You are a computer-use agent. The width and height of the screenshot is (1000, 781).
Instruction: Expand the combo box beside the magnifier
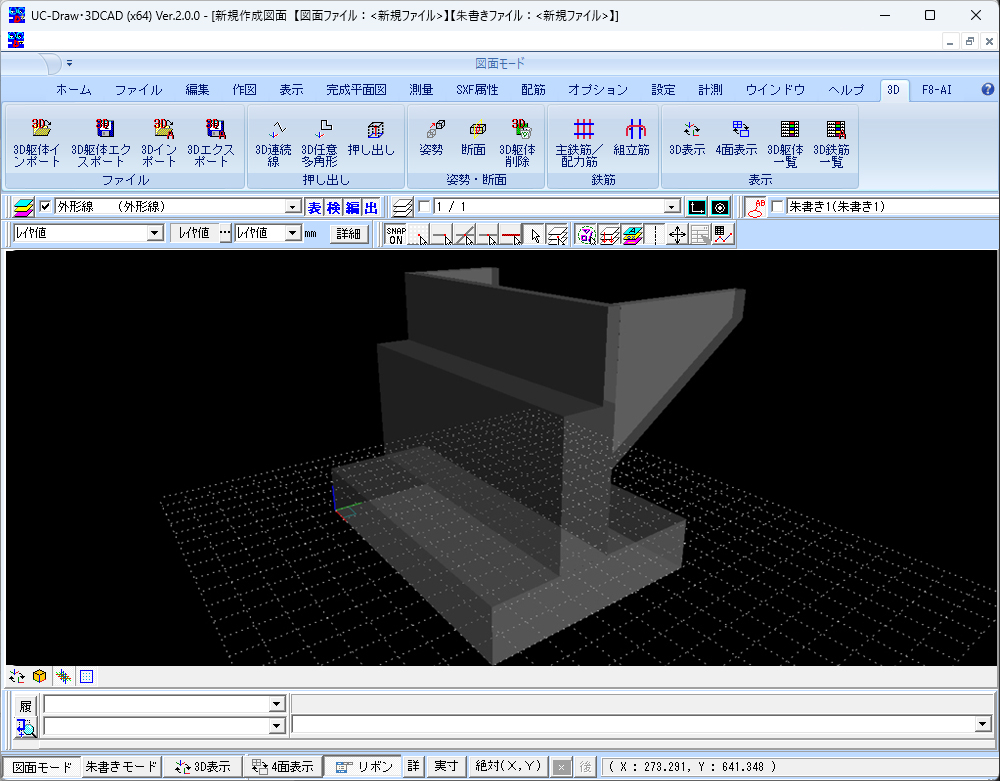tap(276, 726)
